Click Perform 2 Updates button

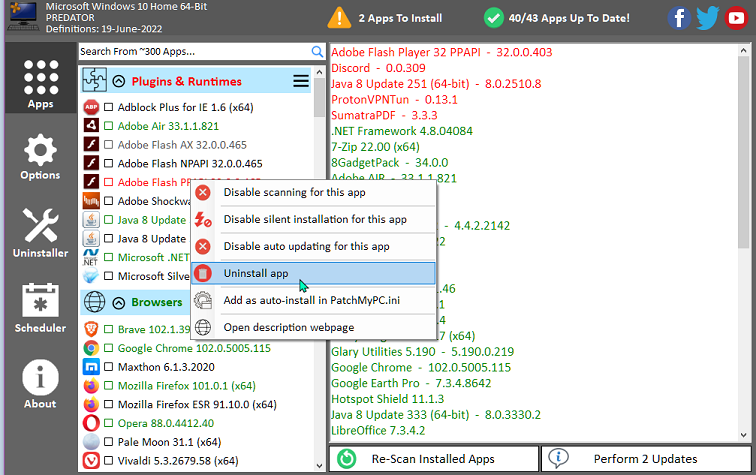point(646,459)
